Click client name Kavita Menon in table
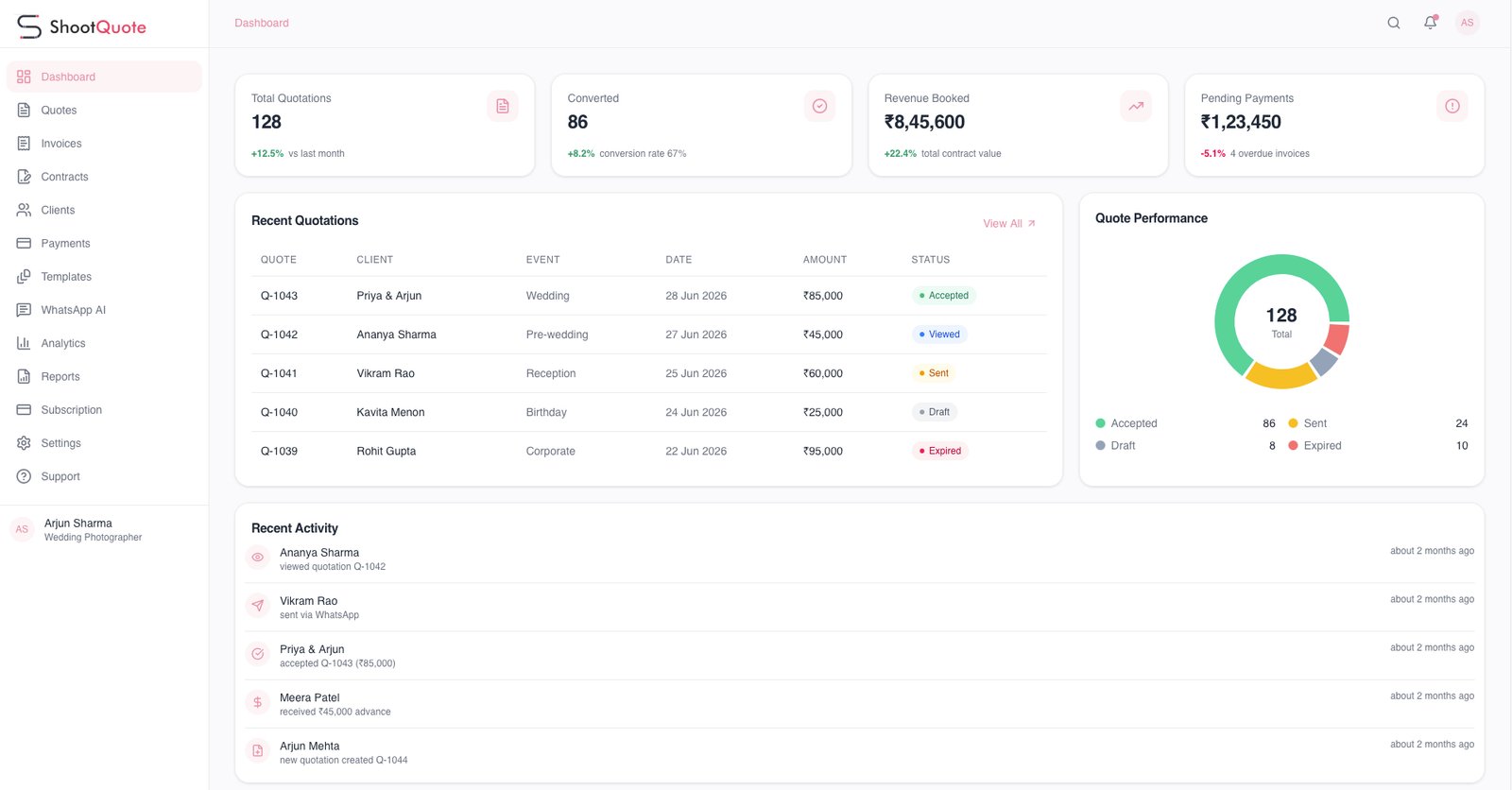This screenshot has width=1512, height=790. tap(390, 412)
